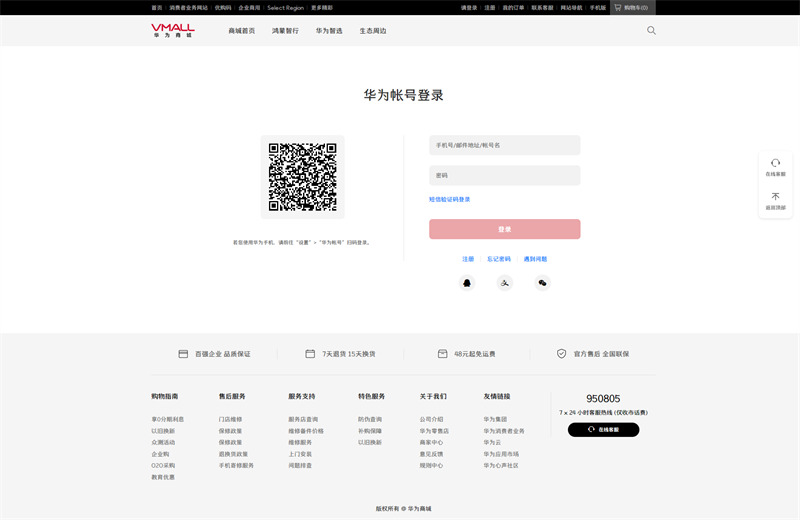Click 注册 in the top black bar

pyautogui.click(x=490, y=8)
